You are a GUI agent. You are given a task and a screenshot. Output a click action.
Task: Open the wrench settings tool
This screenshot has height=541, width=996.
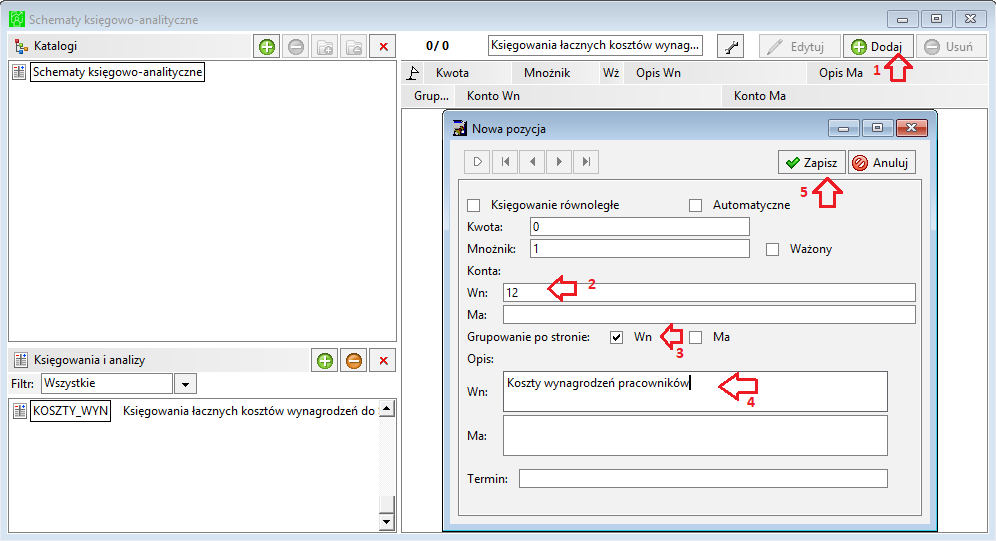click(x=731, y=46)
